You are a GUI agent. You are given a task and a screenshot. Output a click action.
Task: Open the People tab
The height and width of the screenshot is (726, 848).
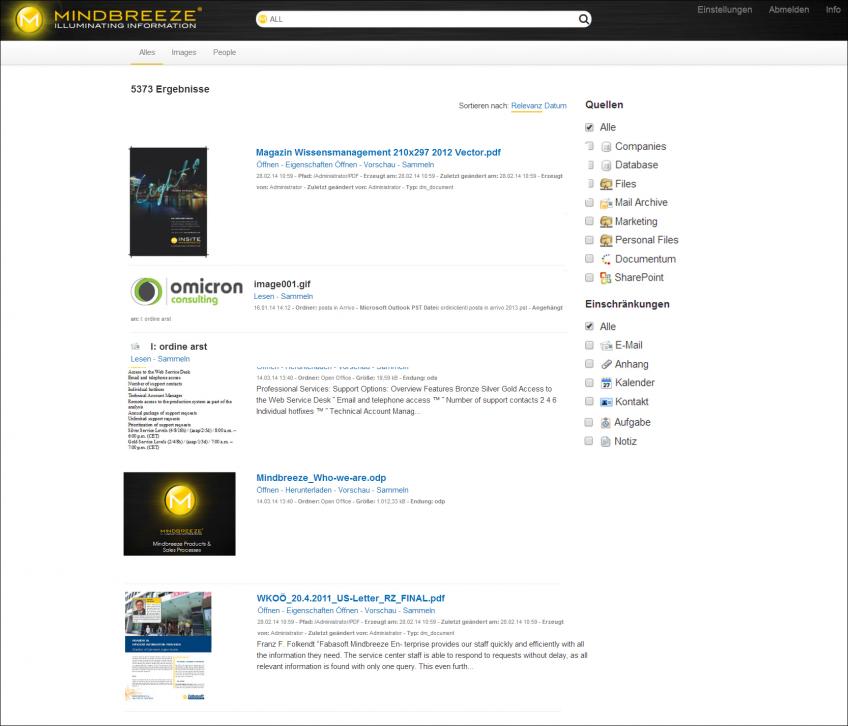224,52
